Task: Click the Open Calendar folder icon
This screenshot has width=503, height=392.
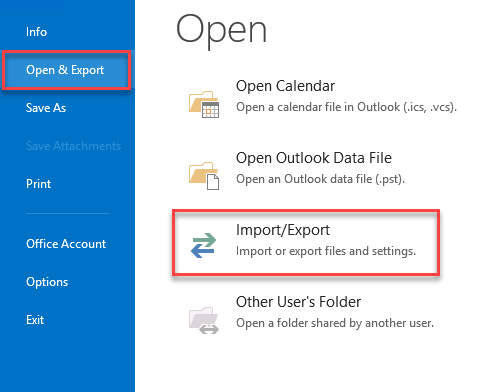Action: pos(204,104)
